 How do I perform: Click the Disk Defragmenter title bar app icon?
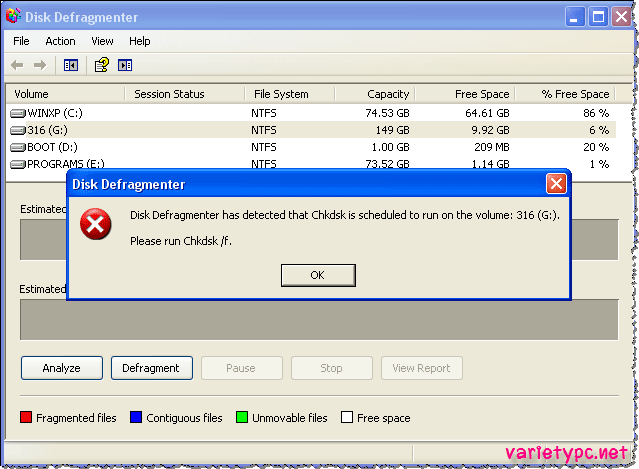click(x=13, y=16)
